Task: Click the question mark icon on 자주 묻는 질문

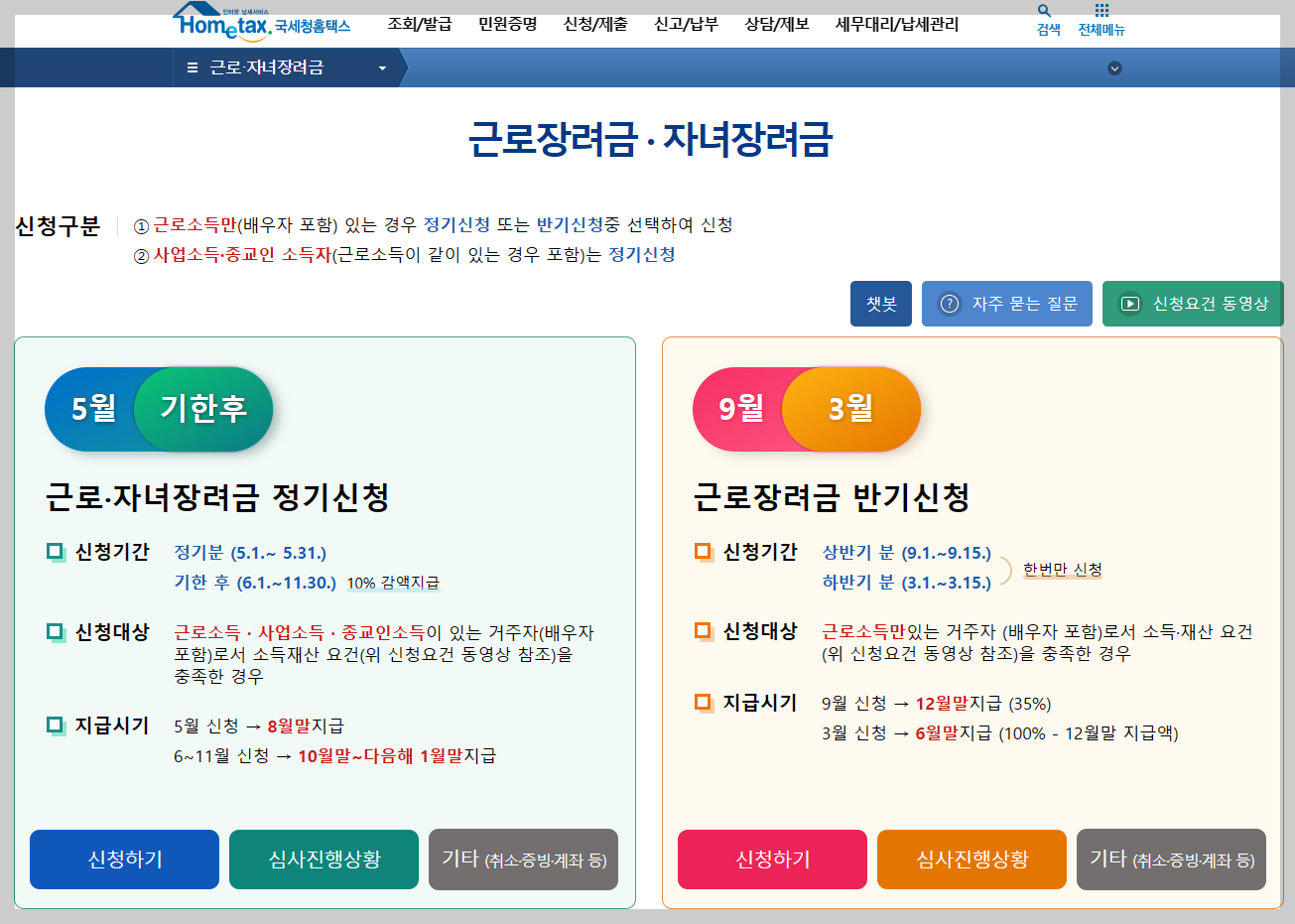Action: (947, 303)
